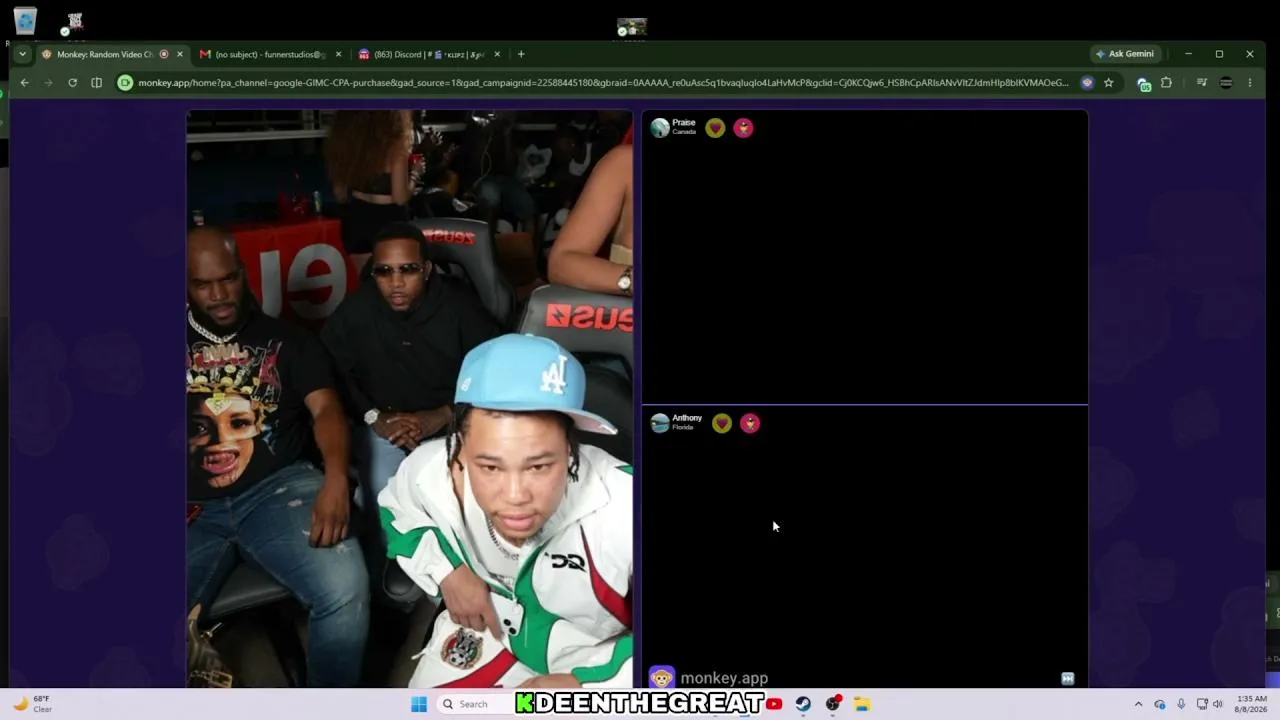Open the weather widget showing 68°F

tap(32, 704)
